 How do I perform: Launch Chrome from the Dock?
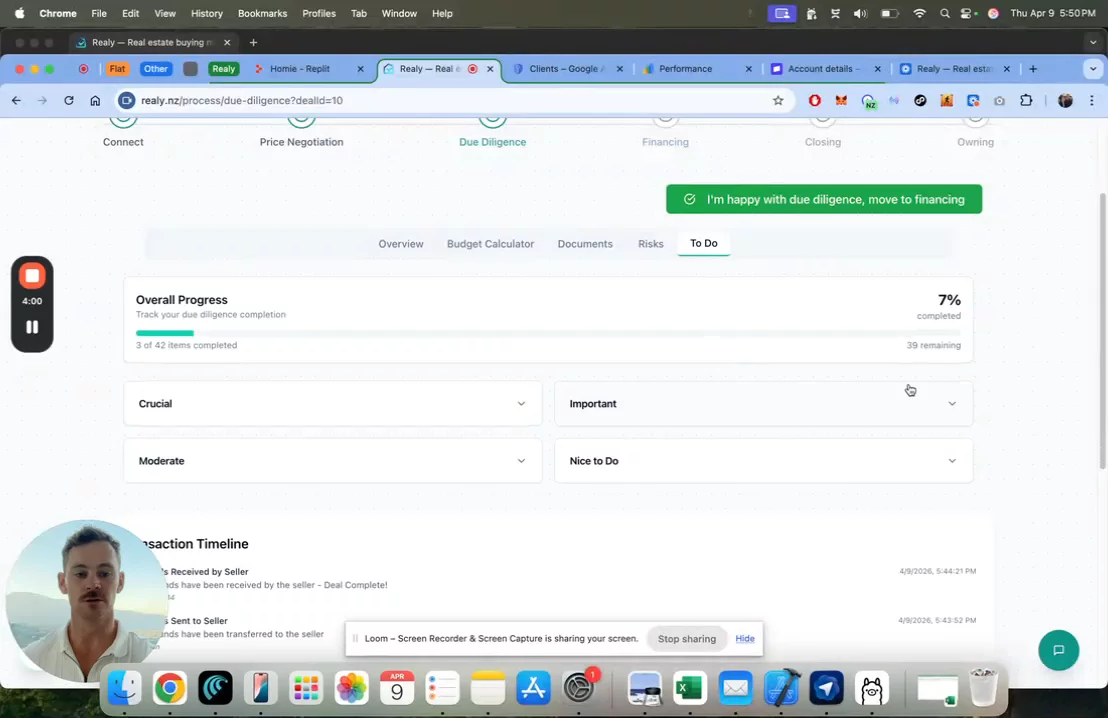pos(170,688)
